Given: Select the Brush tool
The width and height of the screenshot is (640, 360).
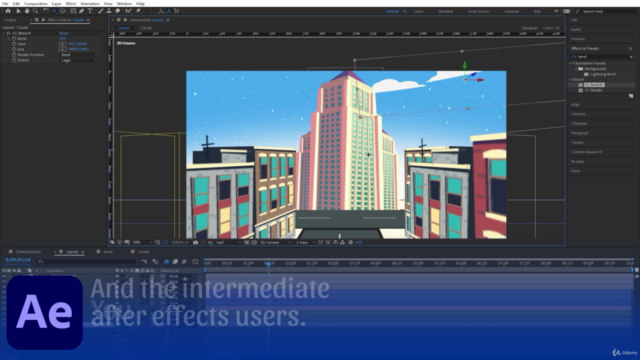Looking at the screenshot, I should [100, 11].
